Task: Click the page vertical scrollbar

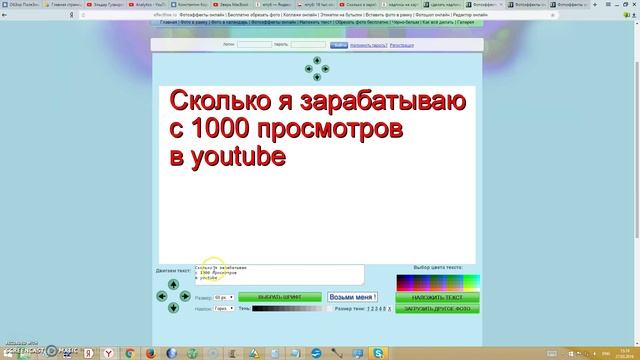Action: (x=637, y=149)
